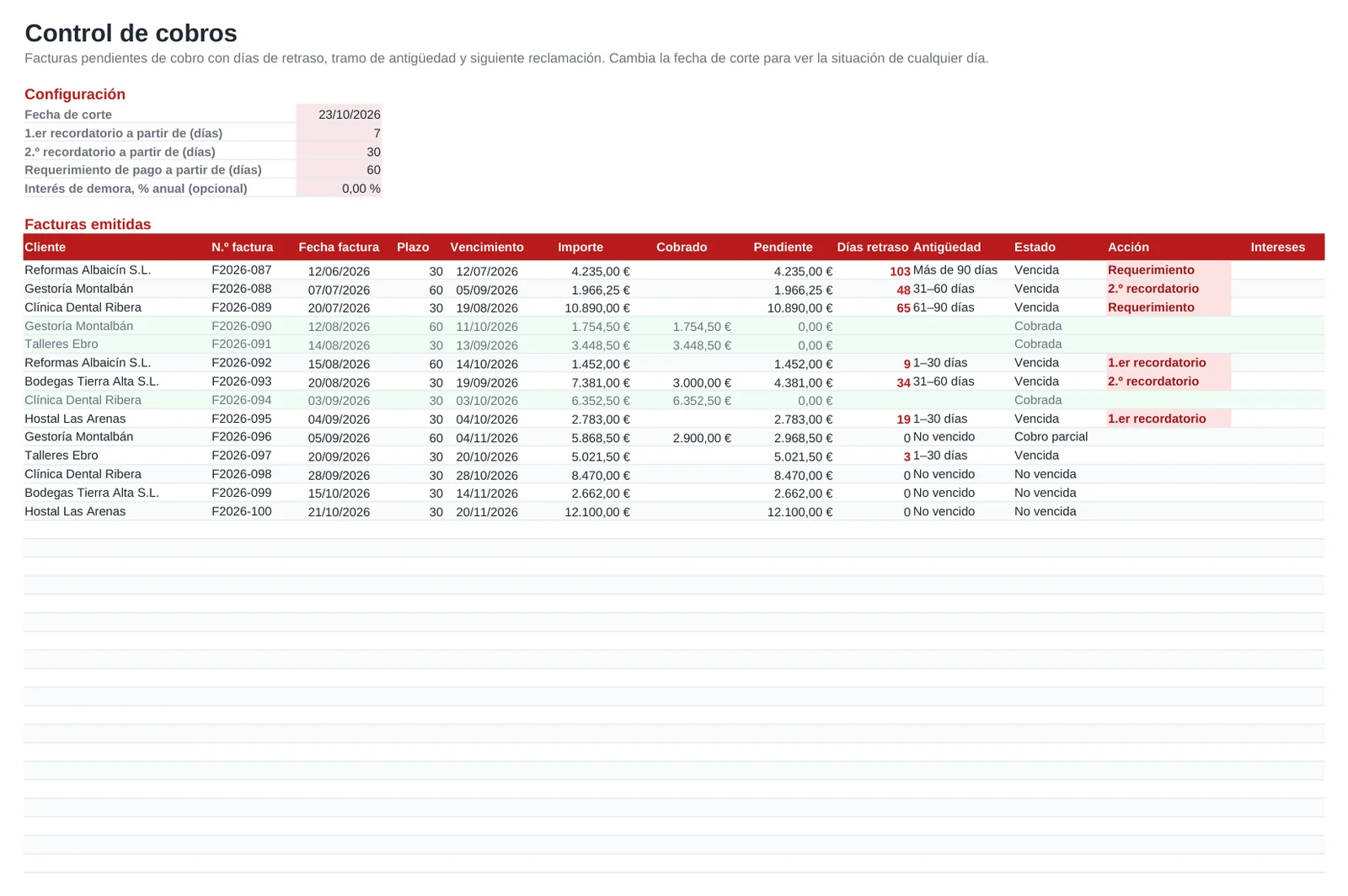Select the 48 days overdue cell
This screenshot has width=1348, height=896.
(903, 290)
